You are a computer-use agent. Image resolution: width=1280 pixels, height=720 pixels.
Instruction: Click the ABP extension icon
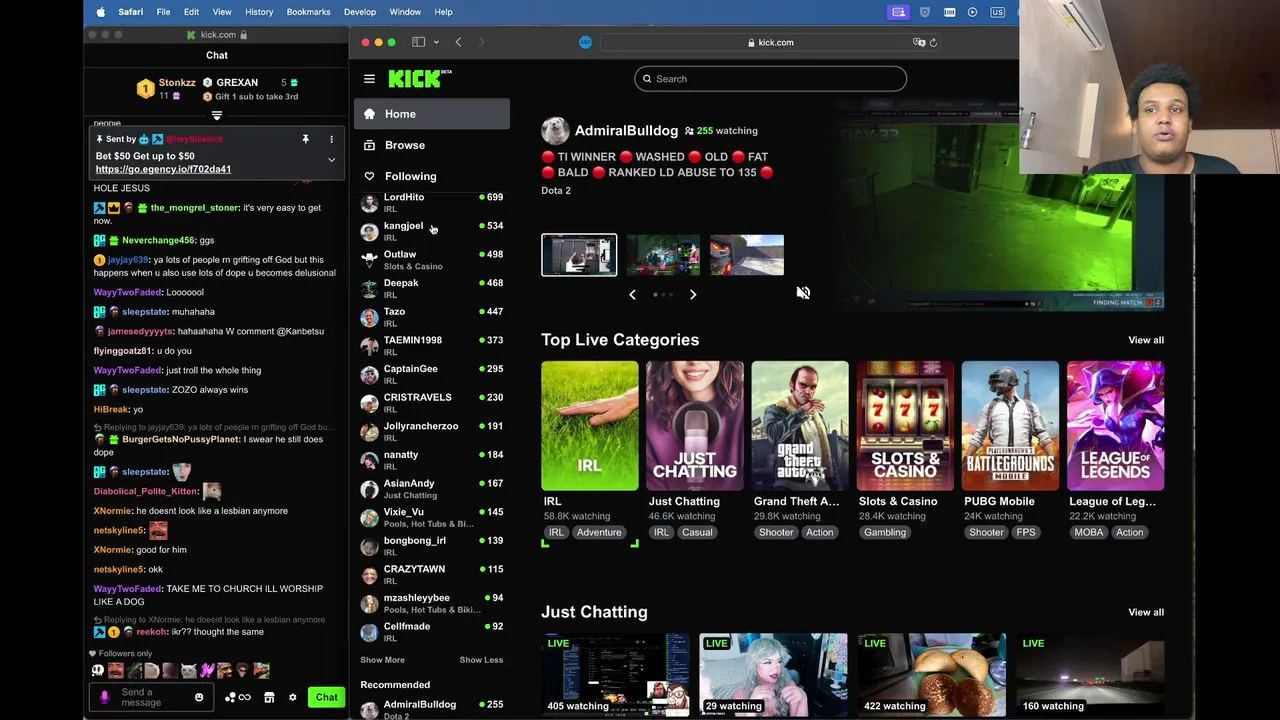point(585,42)
